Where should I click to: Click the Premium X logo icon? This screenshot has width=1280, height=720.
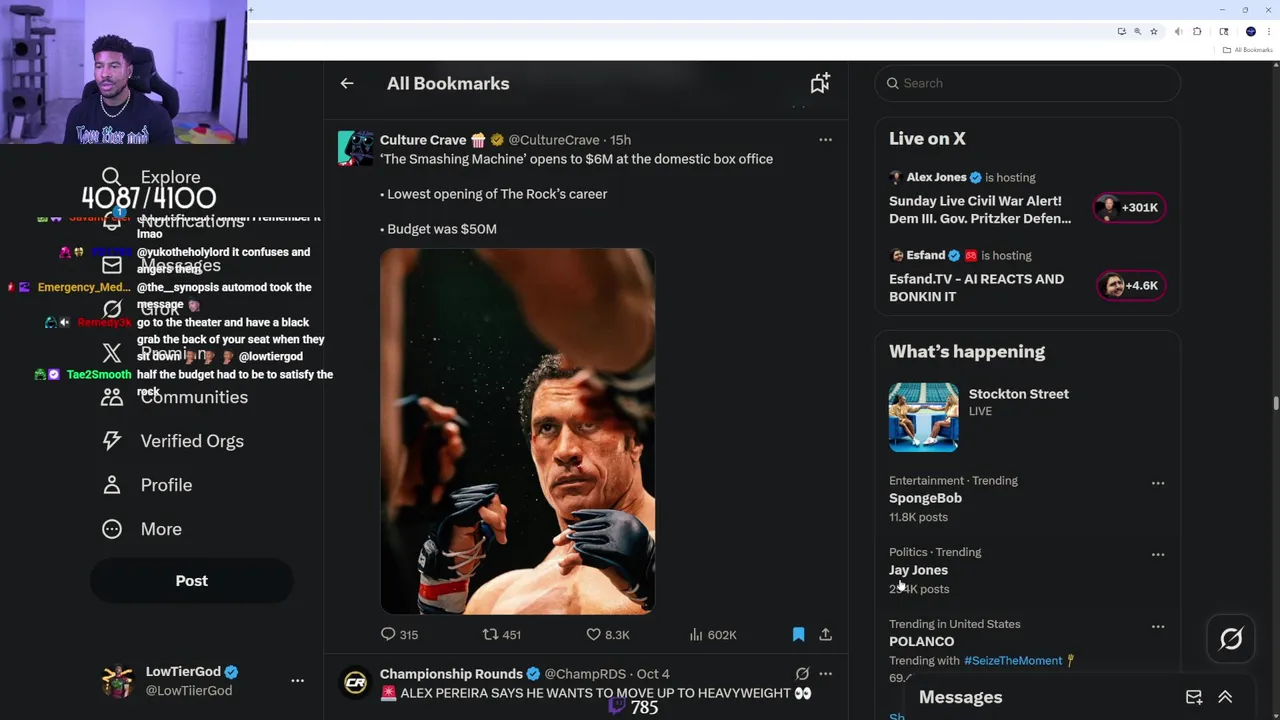[112, 353]
